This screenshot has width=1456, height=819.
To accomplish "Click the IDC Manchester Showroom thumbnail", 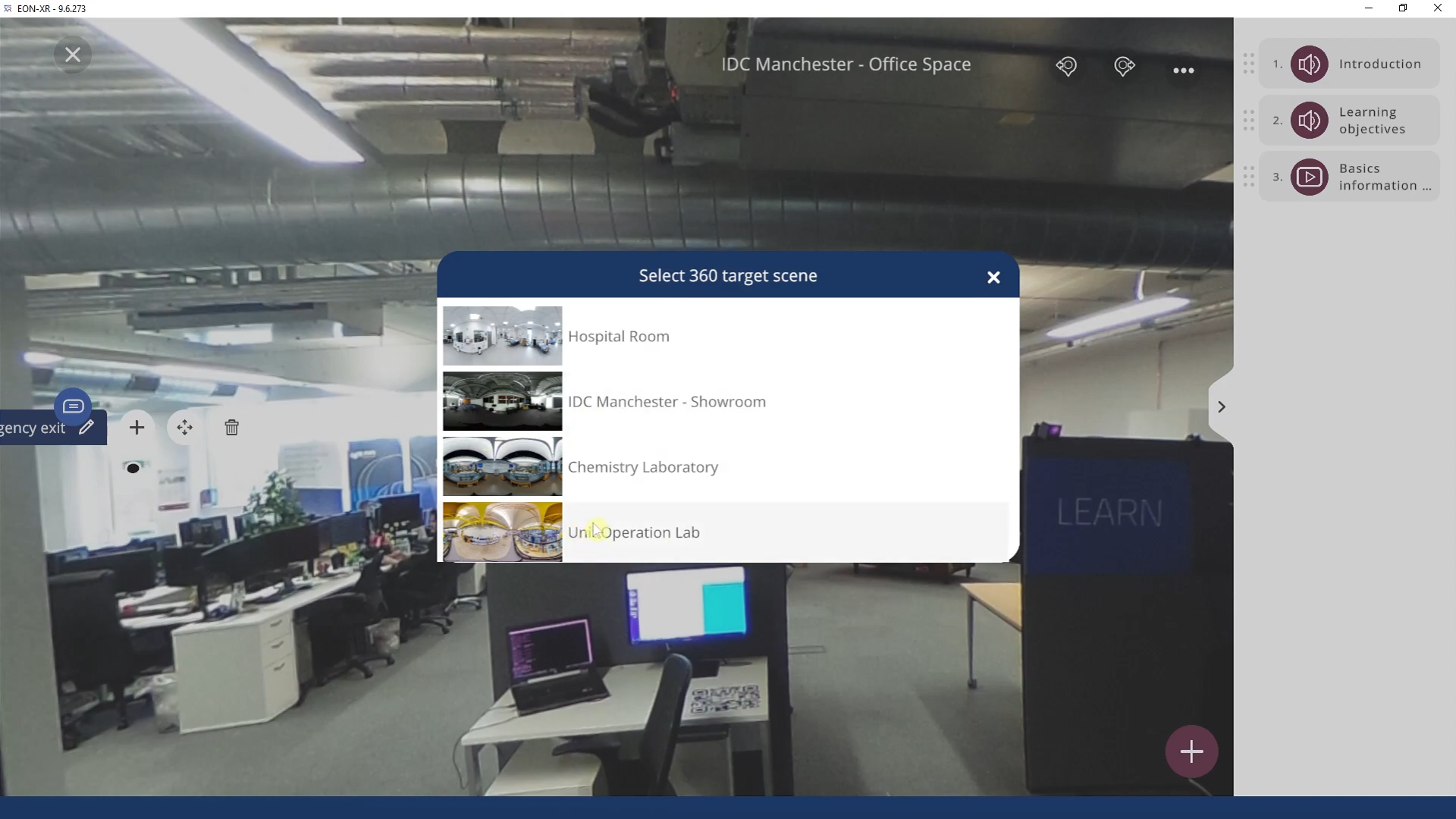I will click(502, 401).
